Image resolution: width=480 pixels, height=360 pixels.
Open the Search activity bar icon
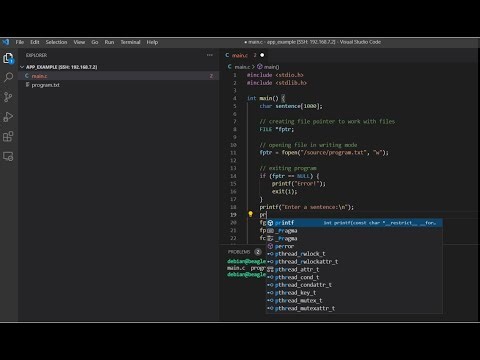8,77
